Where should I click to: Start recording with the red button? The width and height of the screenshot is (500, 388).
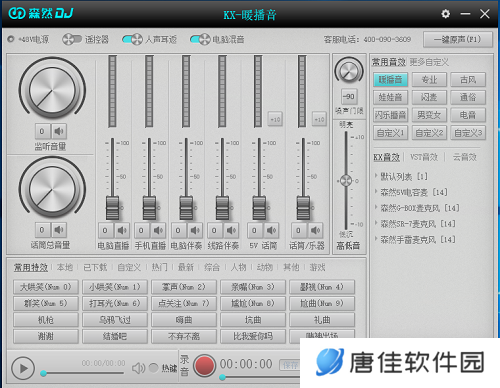coord(204,366)
